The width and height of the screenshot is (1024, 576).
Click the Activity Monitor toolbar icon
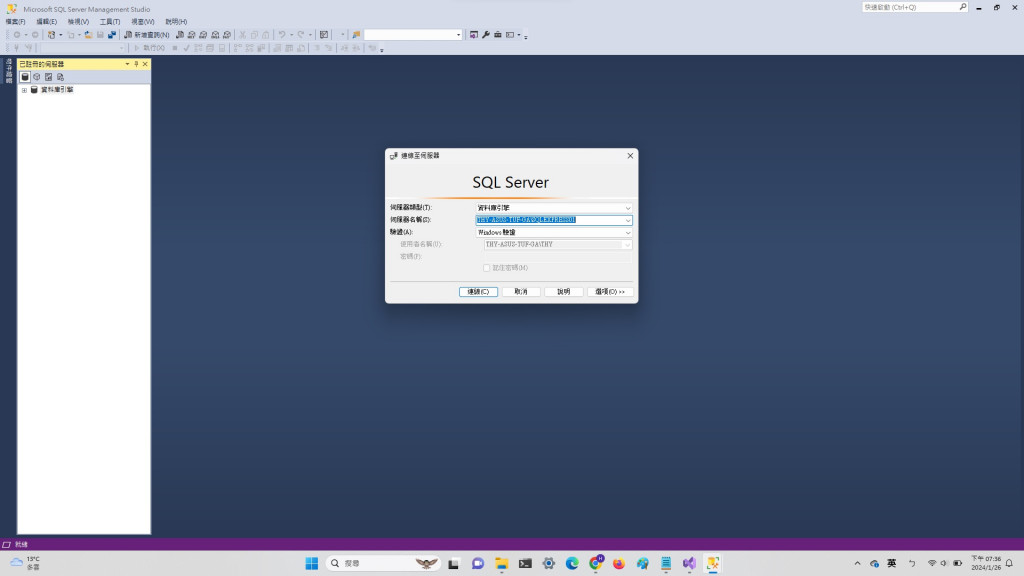[x=324, y=35]
